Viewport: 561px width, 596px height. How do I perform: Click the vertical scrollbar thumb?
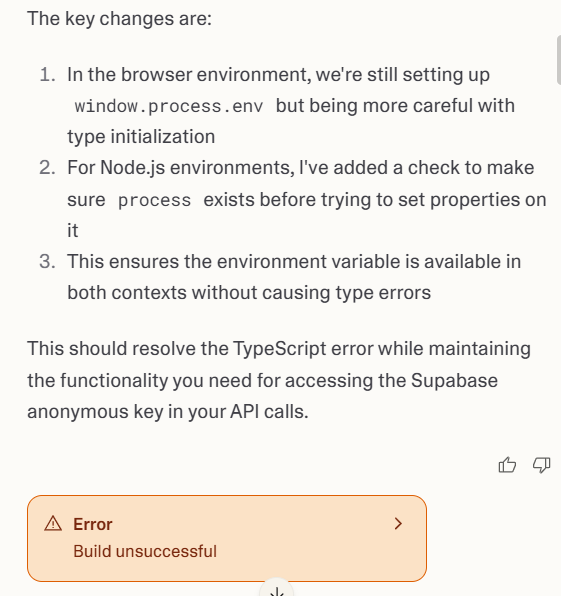(558, 60)
